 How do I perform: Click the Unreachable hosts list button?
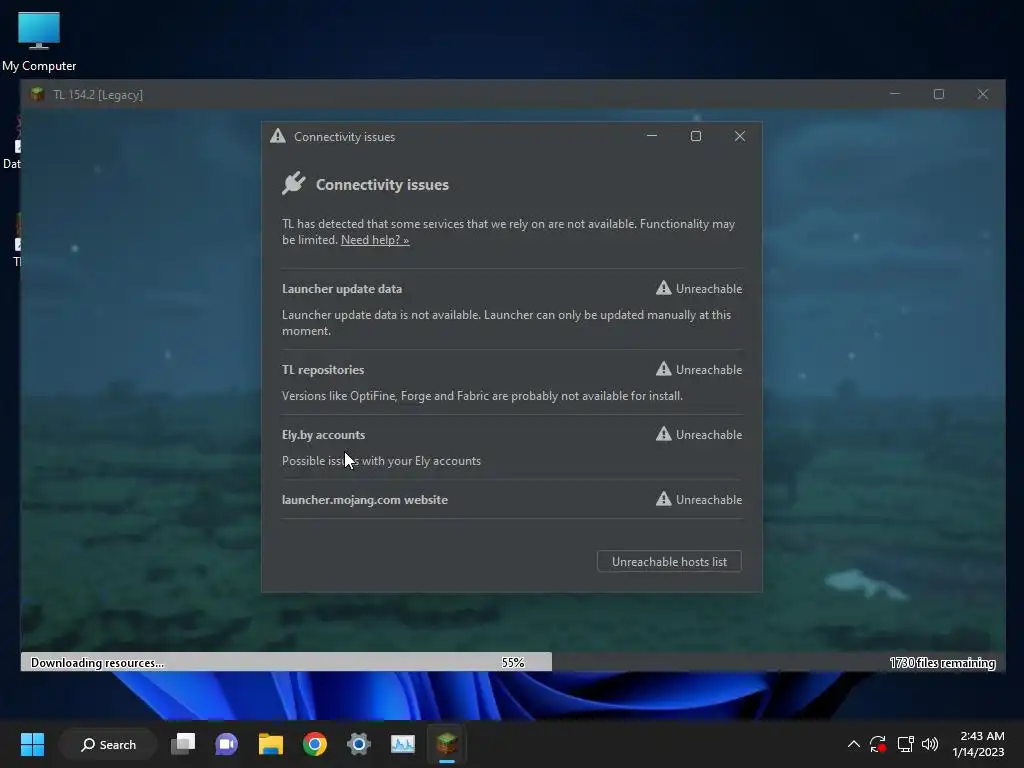tap(669, 562)
